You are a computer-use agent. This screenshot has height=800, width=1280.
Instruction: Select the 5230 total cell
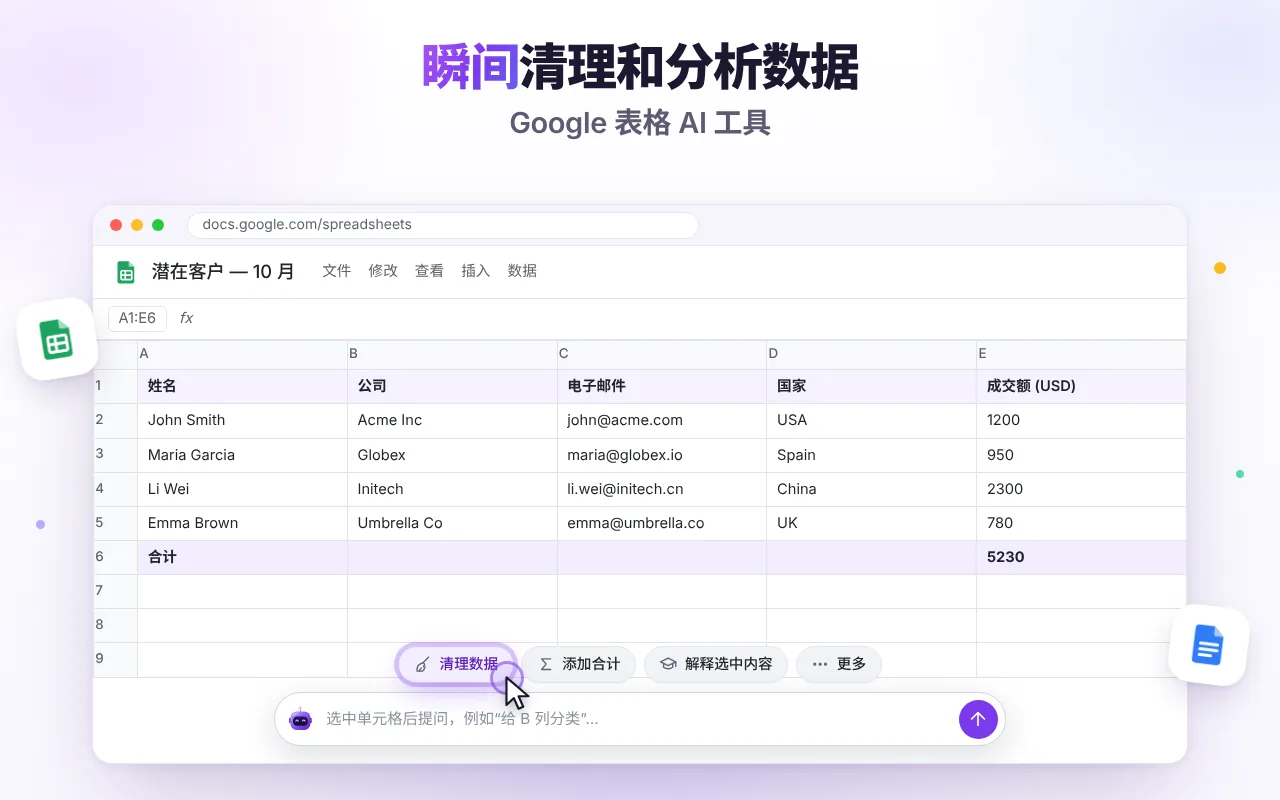(1081, 557)
